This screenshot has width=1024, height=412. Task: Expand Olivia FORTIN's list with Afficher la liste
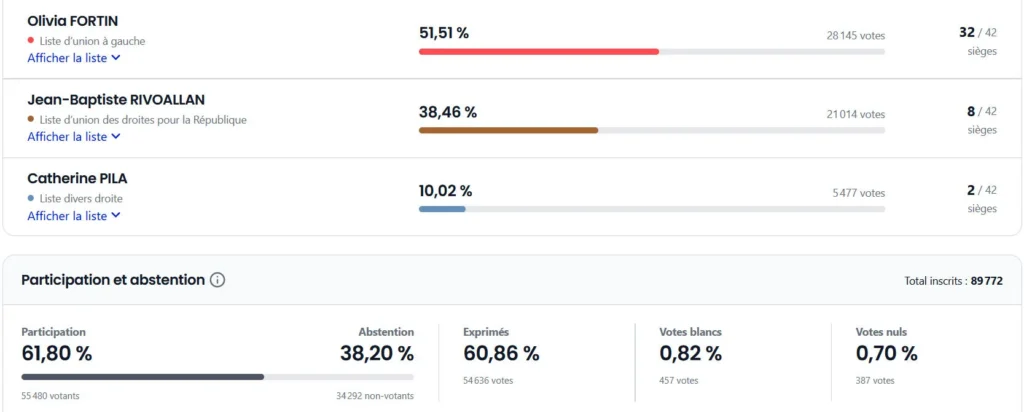[67, 58]
